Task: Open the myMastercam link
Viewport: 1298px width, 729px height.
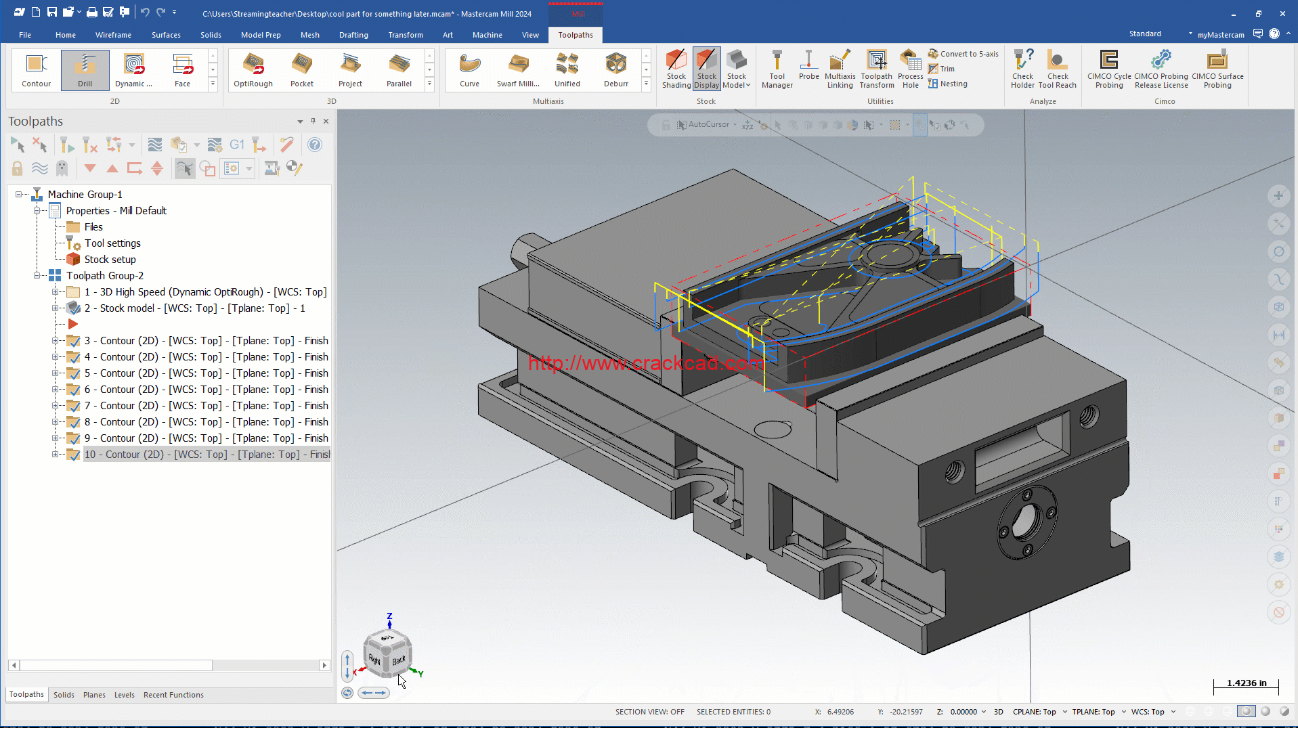Action: pyautogui.click(x=1221, y=35)
